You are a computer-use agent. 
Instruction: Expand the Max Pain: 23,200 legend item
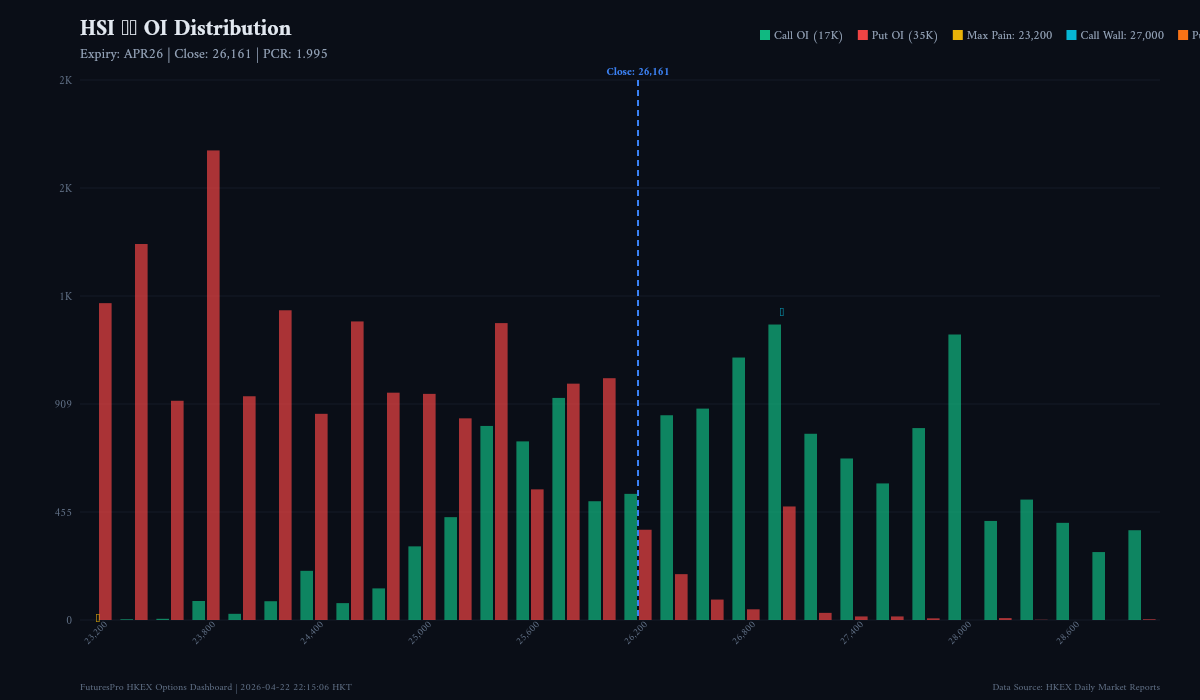pyautogui.click(x=1000, y=34)
